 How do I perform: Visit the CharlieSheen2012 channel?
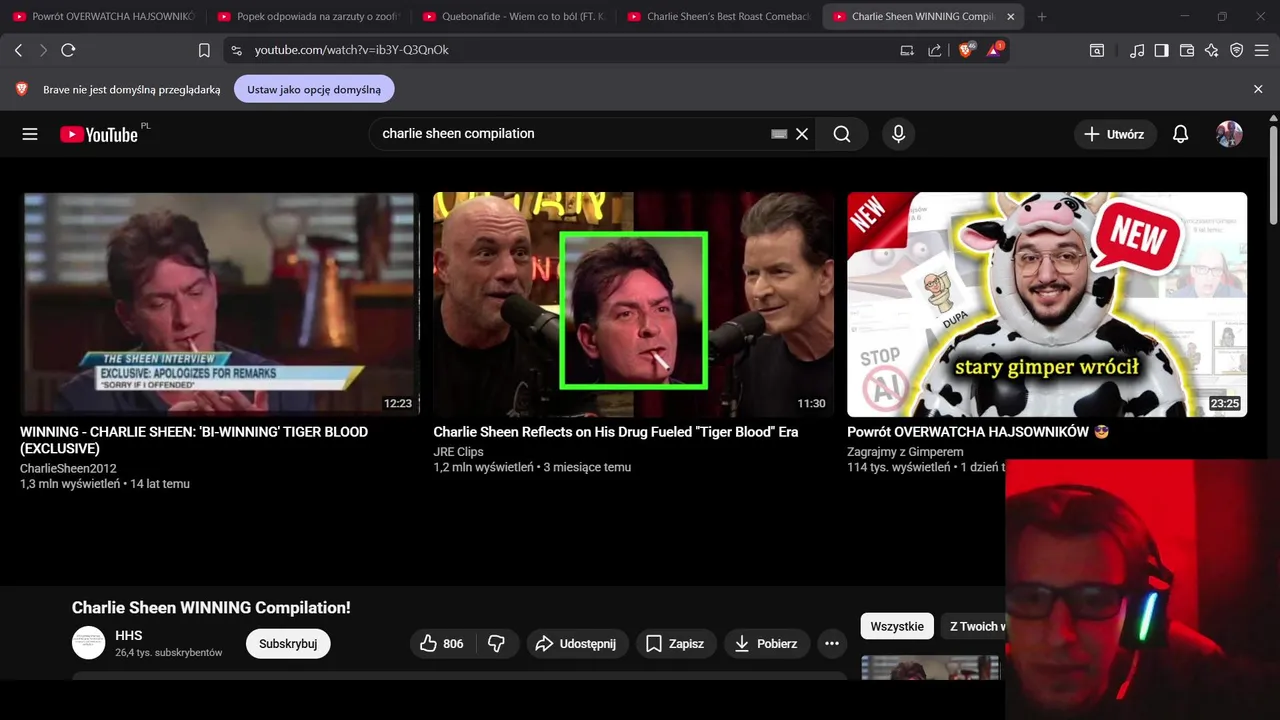[68, 468]
